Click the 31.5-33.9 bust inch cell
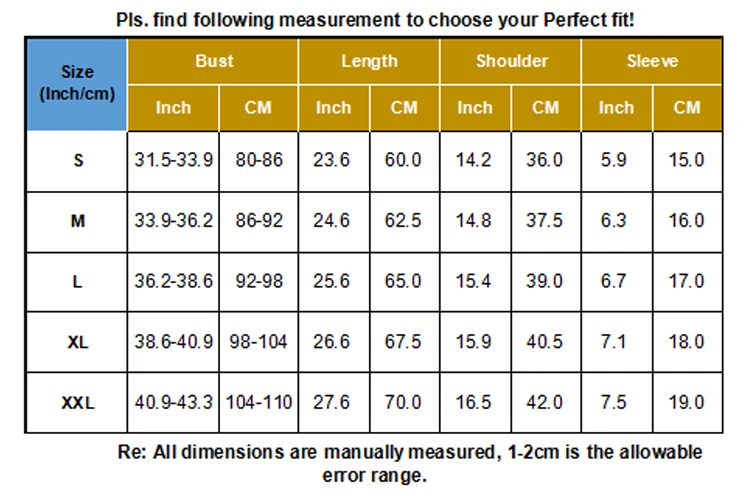This screenshot has height=500, width=750. [x=173, y=162]
